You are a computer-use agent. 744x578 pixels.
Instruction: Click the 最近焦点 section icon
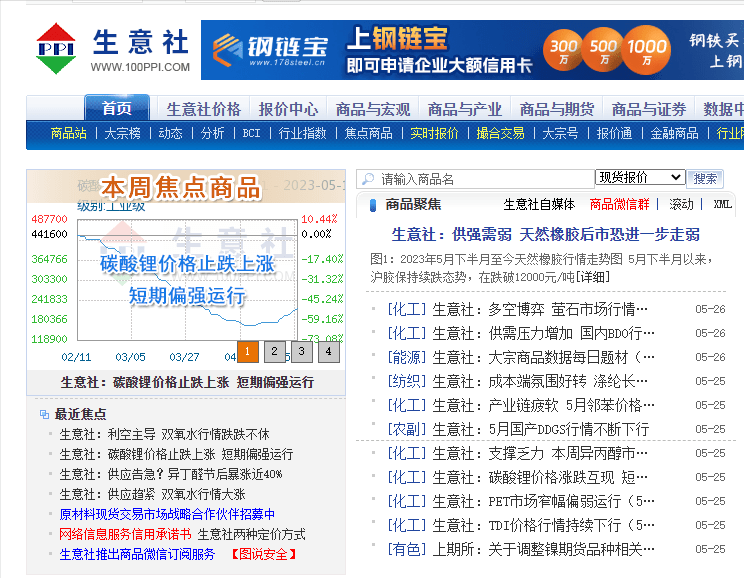coord(43,414)
